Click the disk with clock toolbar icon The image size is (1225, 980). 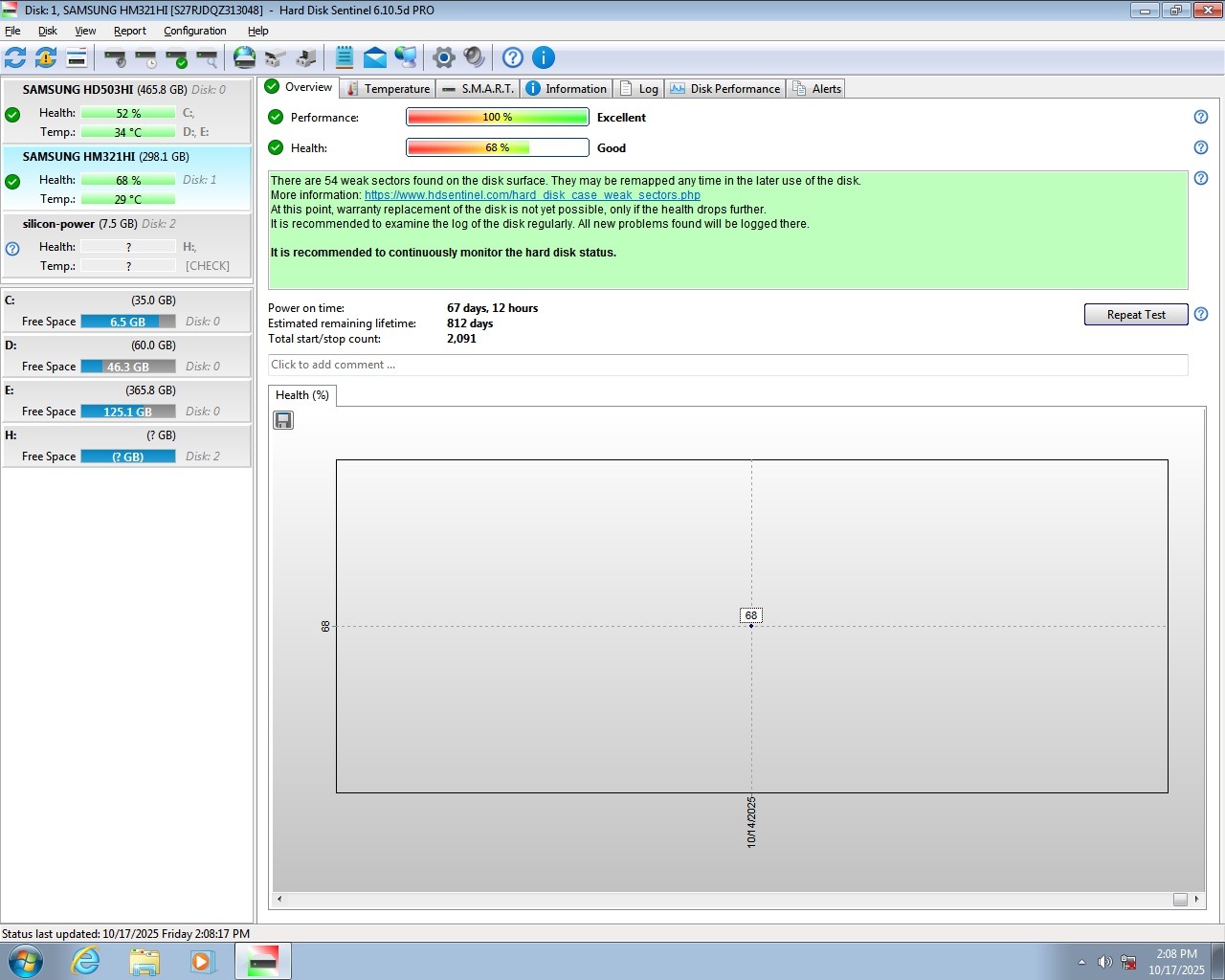[x=146, y=58]
